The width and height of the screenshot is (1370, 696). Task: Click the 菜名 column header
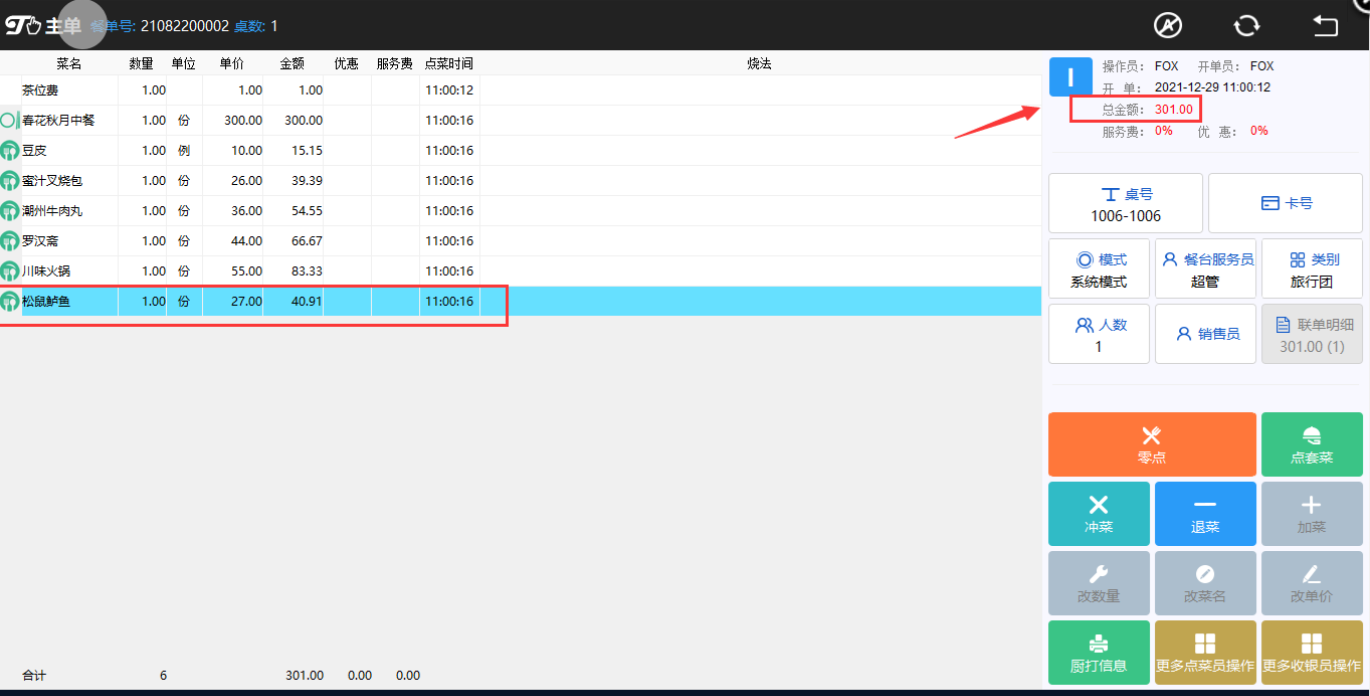point(69,64)
